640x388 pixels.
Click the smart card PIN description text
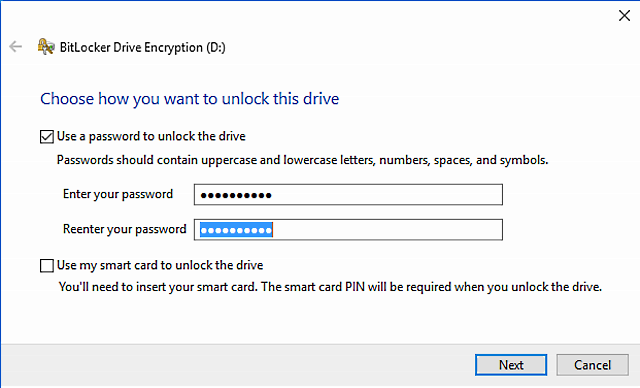(331, 287)
